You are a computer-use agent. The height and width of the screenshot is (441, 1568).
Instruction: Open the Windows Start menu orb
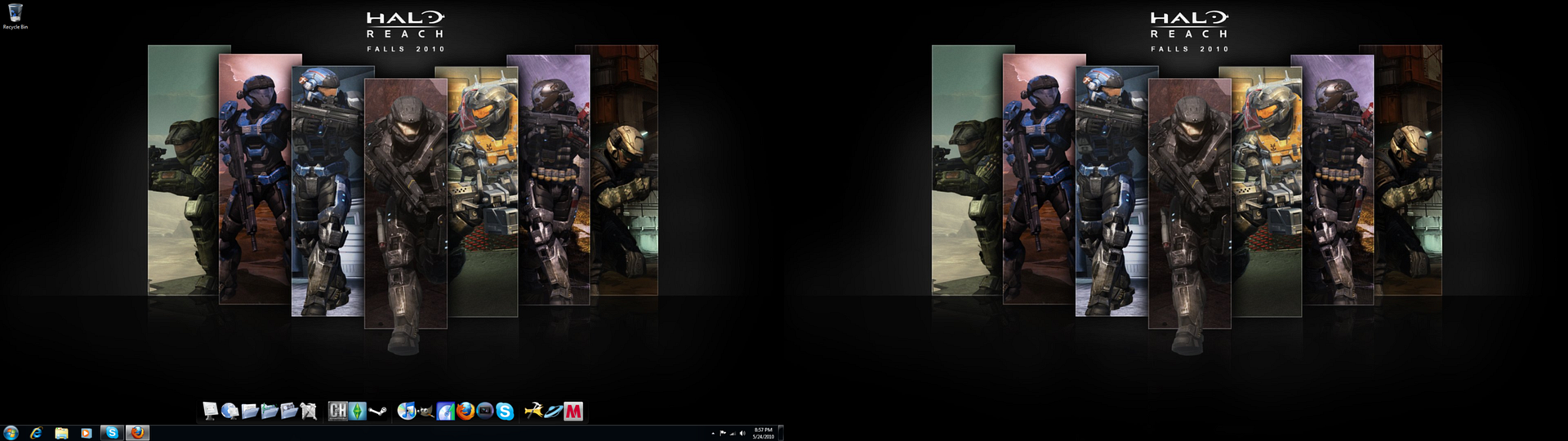tap(11, 433)
